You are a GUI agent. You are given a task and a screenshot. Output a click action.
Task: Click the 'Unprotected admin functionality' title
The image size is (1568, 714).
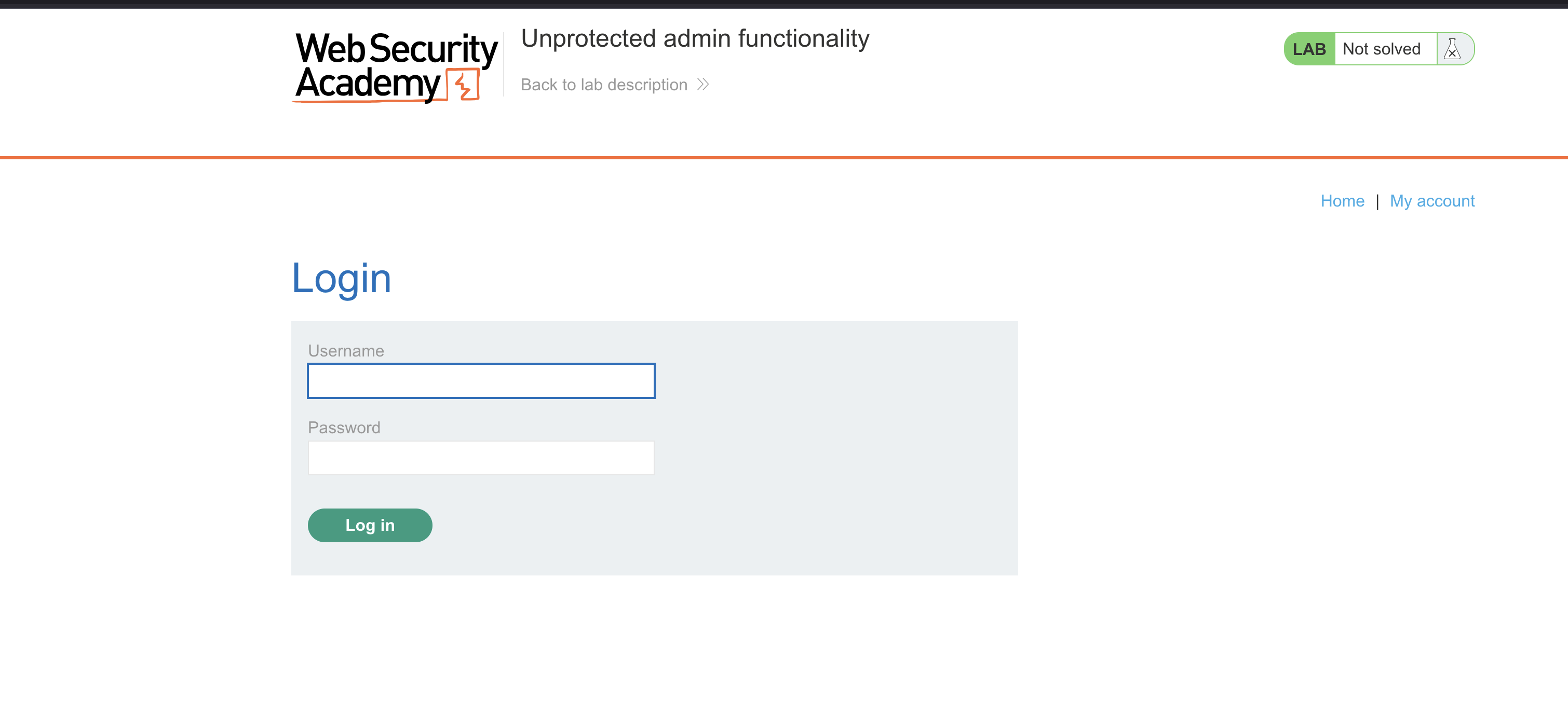coord(695,38)
